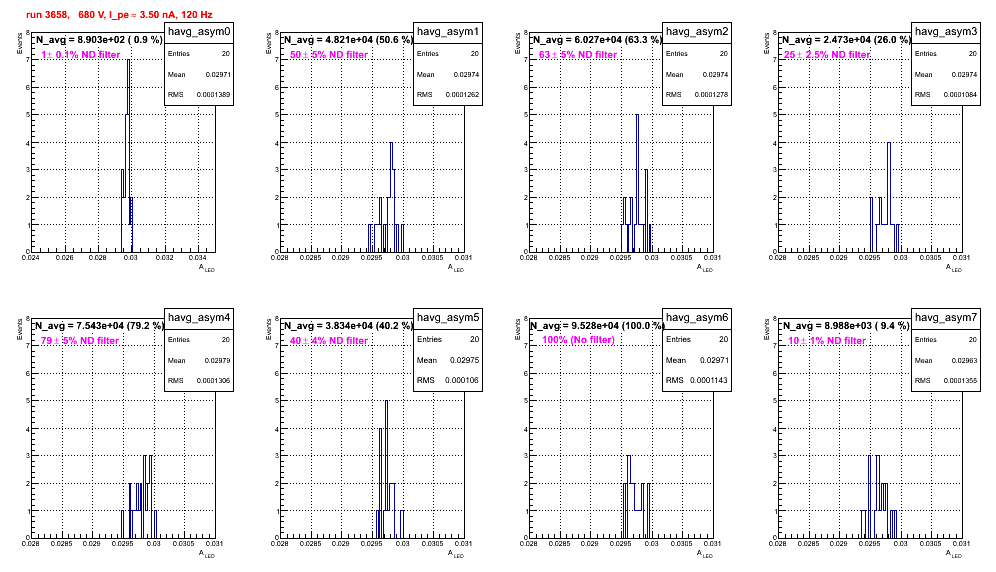
Task: Click the red run 3658 header text
Action: click(x=119, y=14)
